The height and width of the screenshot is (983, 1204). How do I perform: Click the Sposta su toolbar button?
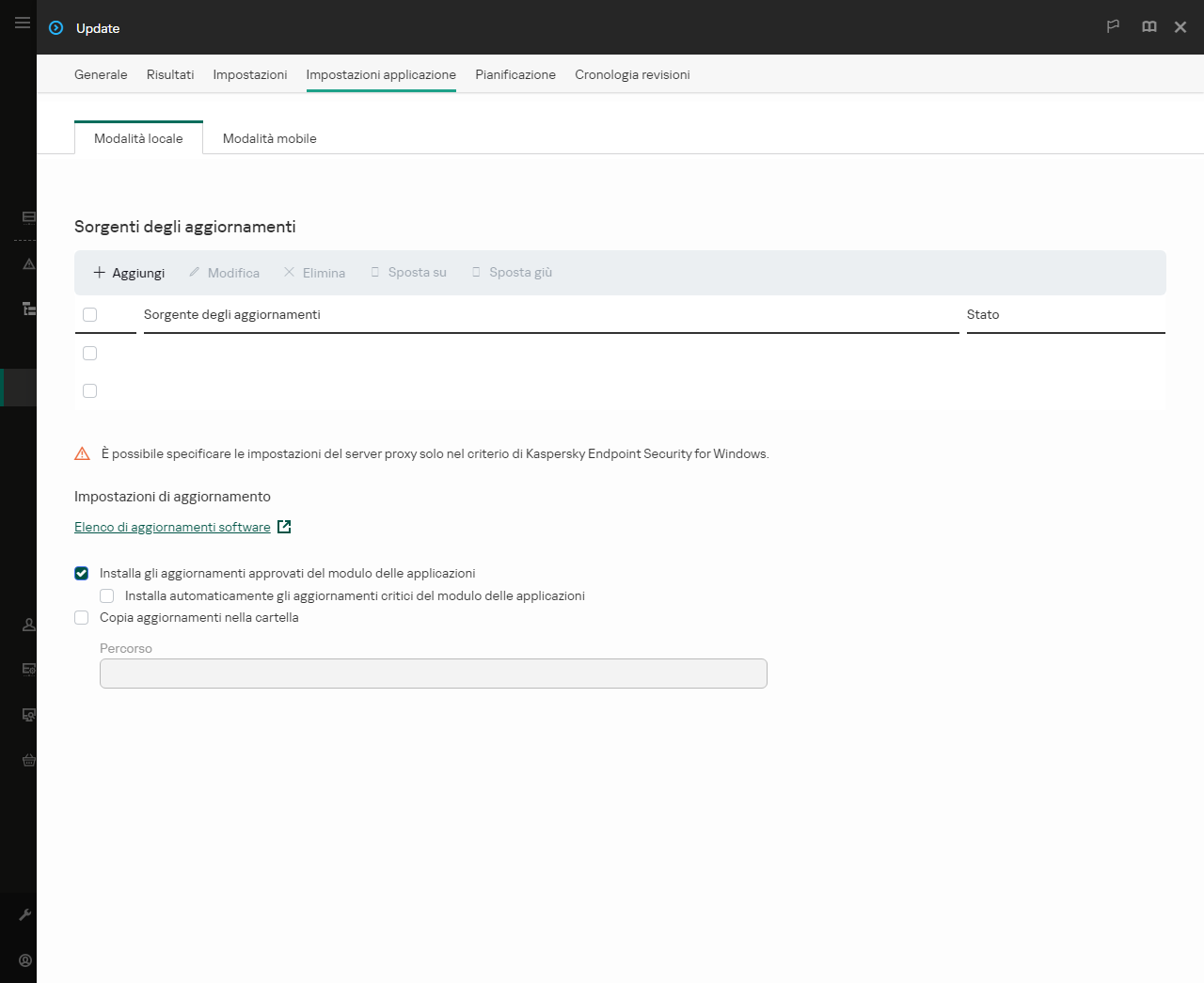pyautogui.click(x=408, y=273)
